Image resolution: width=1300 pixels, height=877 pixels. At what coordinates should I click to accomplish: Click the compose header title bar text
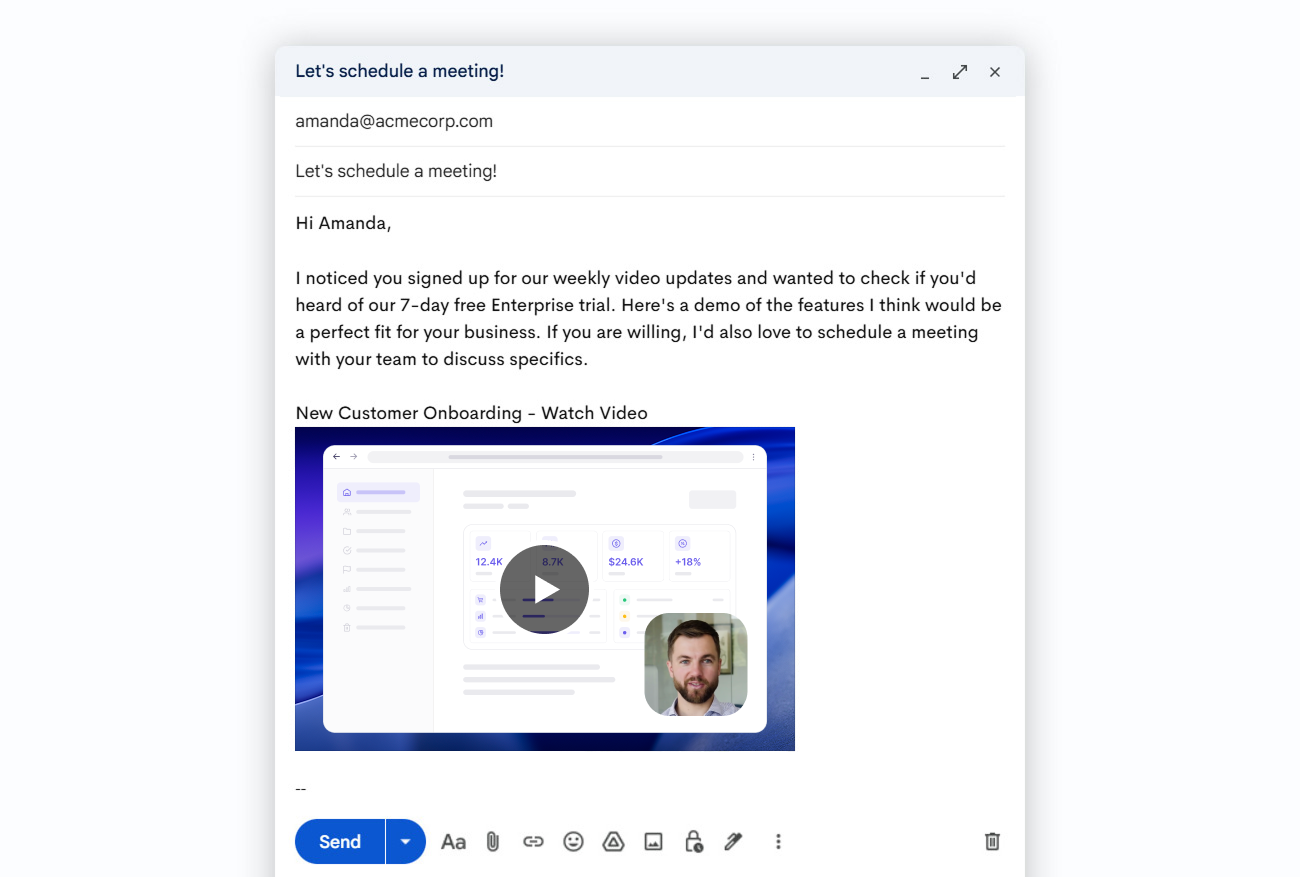400,71
